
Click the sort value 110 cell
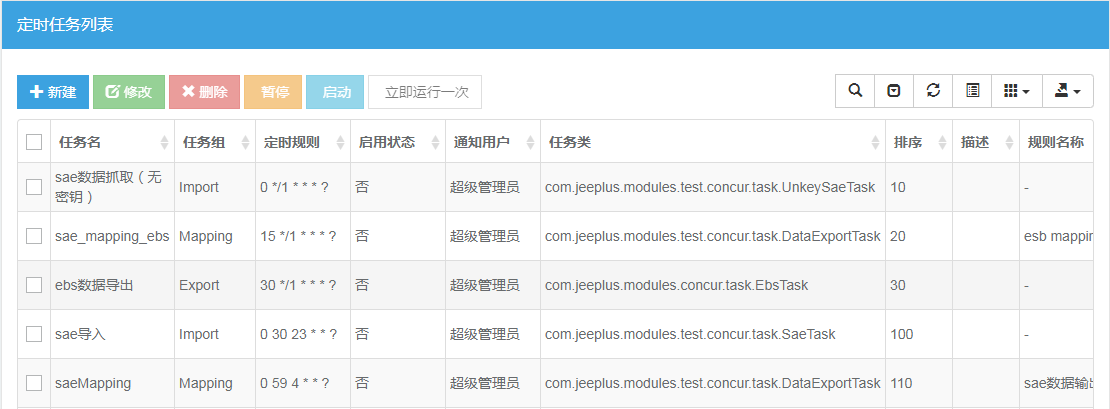click(x=919, y=383)
